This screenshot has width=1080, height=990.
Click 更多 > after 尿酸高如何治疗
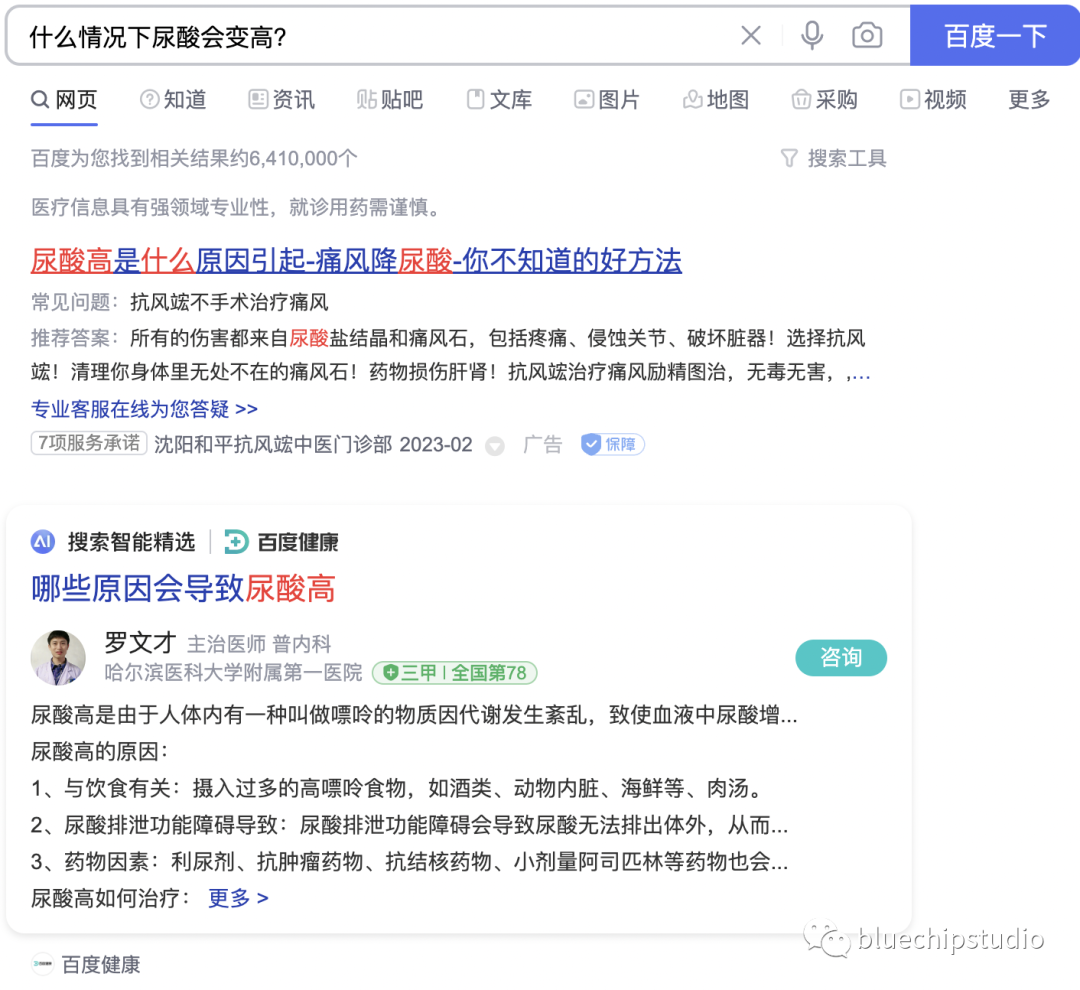[237, 898]
